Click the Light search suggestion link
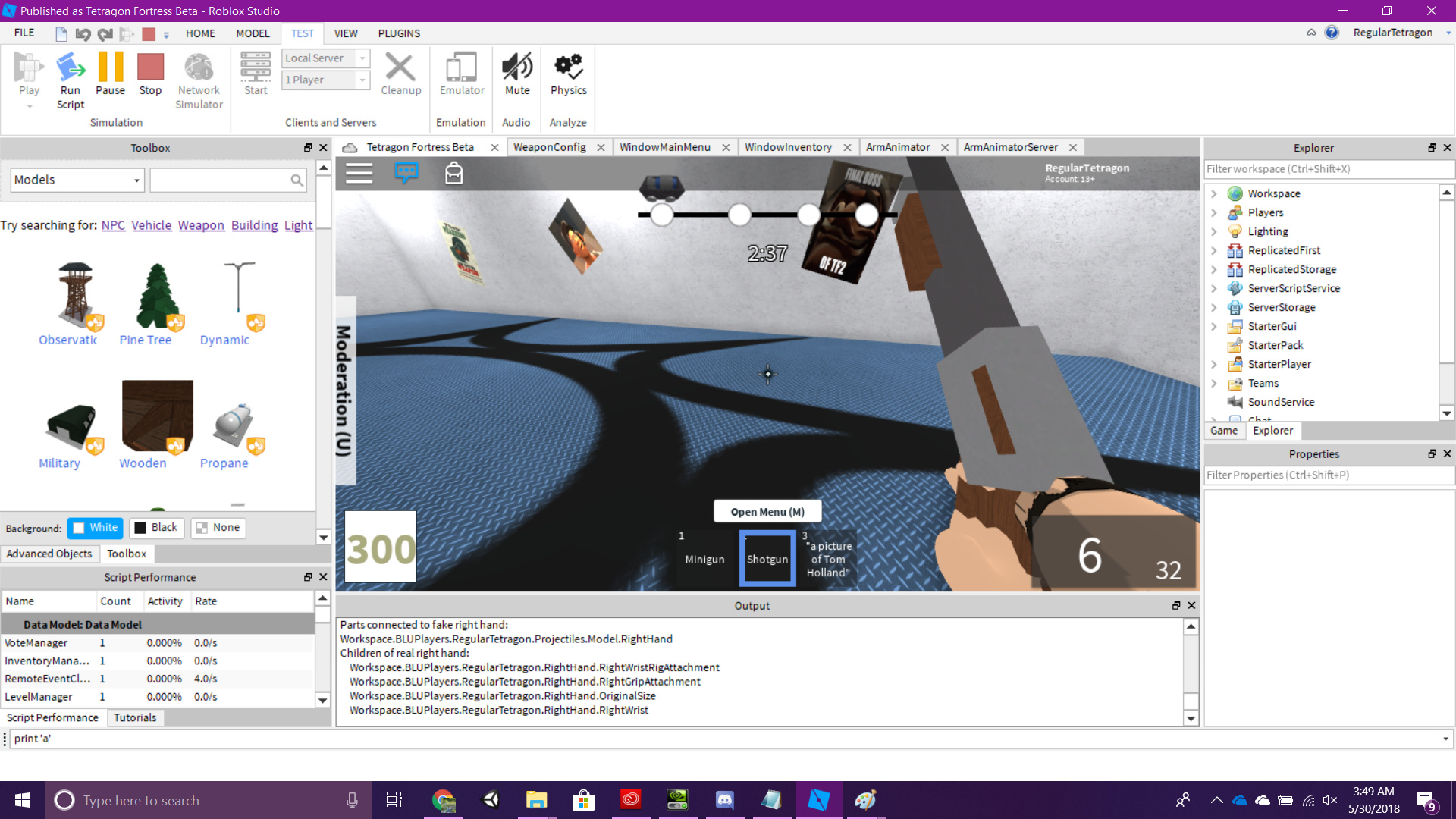This screenshot has height=819, width=1456. point(298,225)
